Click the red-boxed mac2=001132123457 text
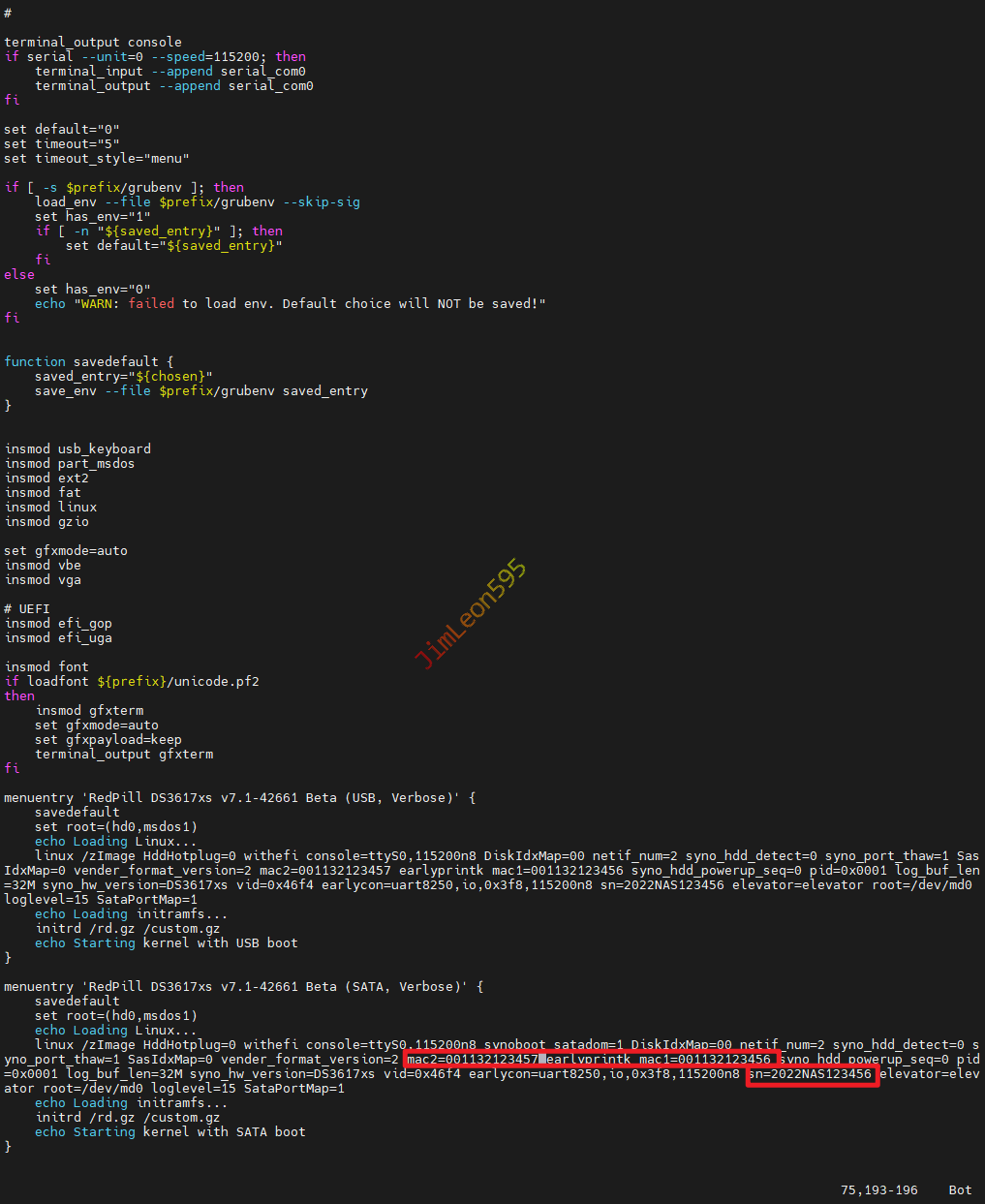This screenshot has width=985, height=1204. pos(473,1060)
